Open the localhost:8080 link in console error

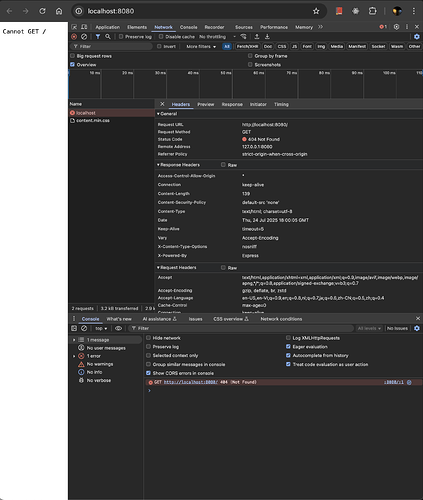pos(191,382)
